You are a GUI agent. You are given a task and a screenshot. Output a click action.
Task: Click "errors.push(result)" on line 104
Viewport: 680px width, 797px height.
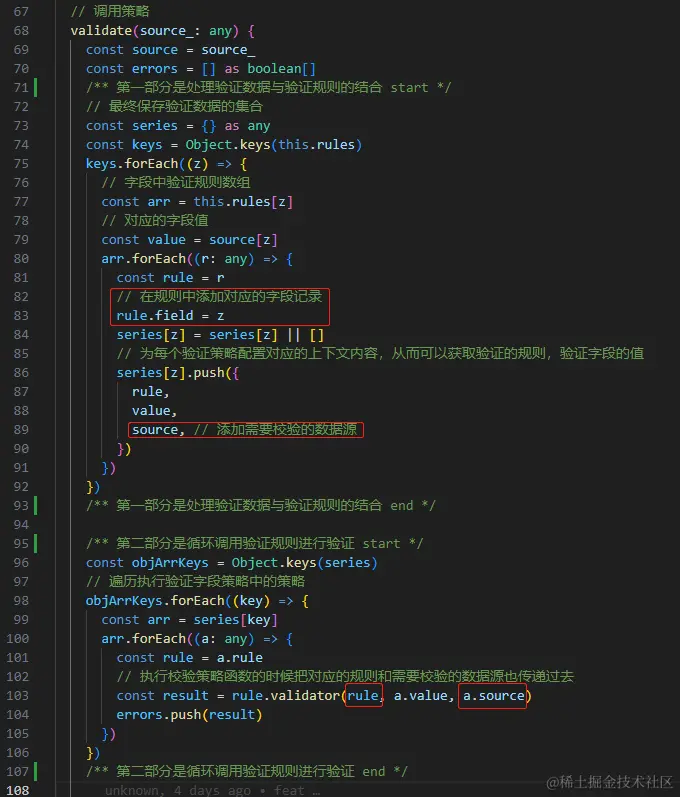[190, 715]
